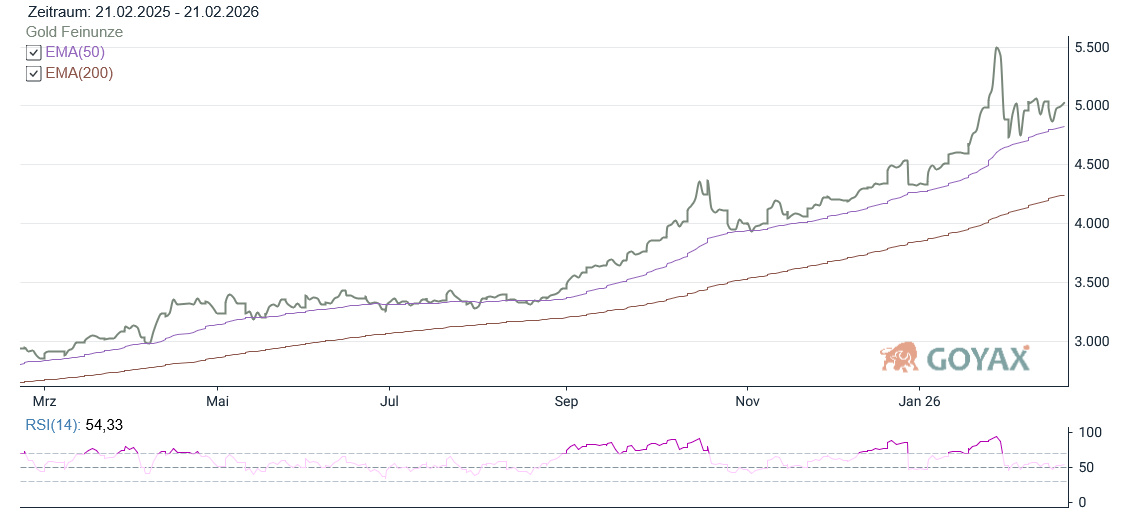The height and width of the screenshot is (513, 1140).
Task: Select the EMA(200) legend label
Action: click(79, 72)
